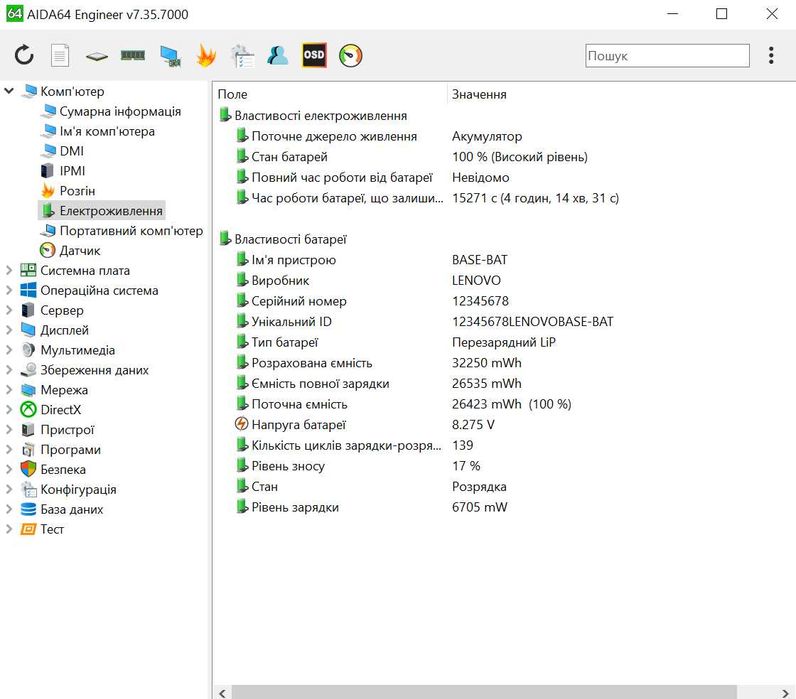Screen dimensions: 796x699
Task: Click the horizontal scrollbar right arrow
Action: point(785,692)
